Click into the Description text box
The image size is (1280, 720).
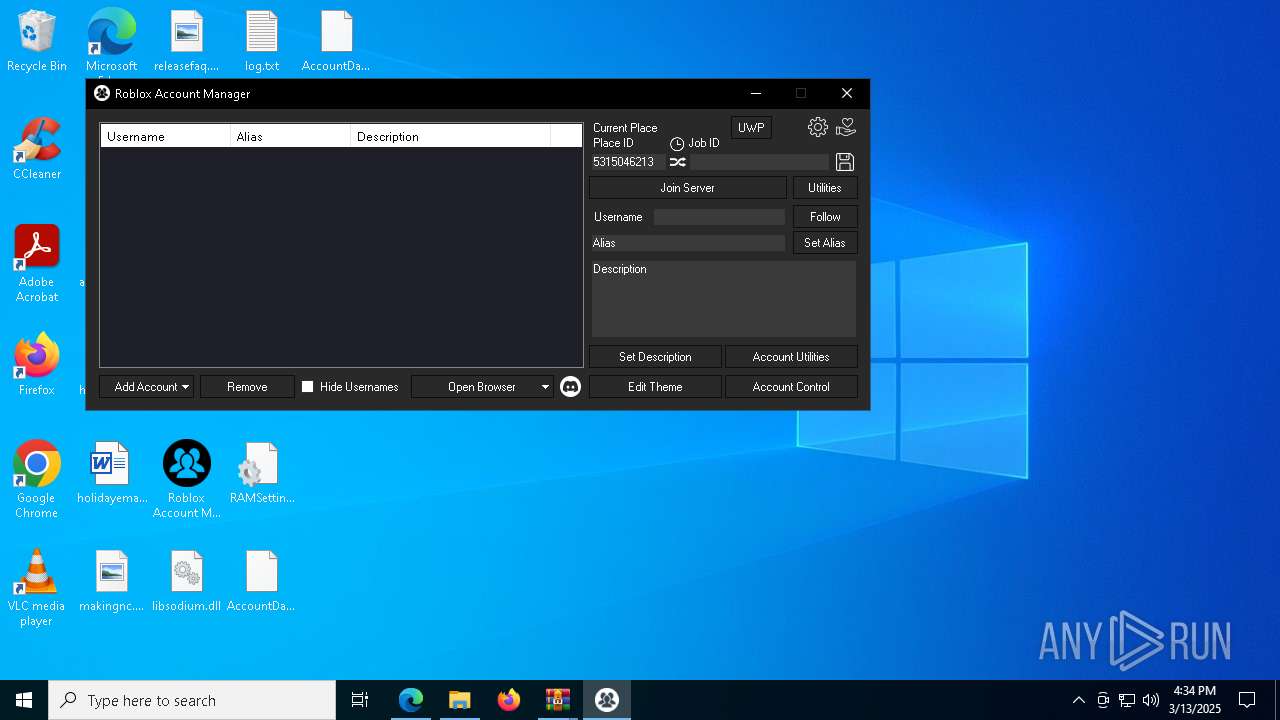click(723, 299)
